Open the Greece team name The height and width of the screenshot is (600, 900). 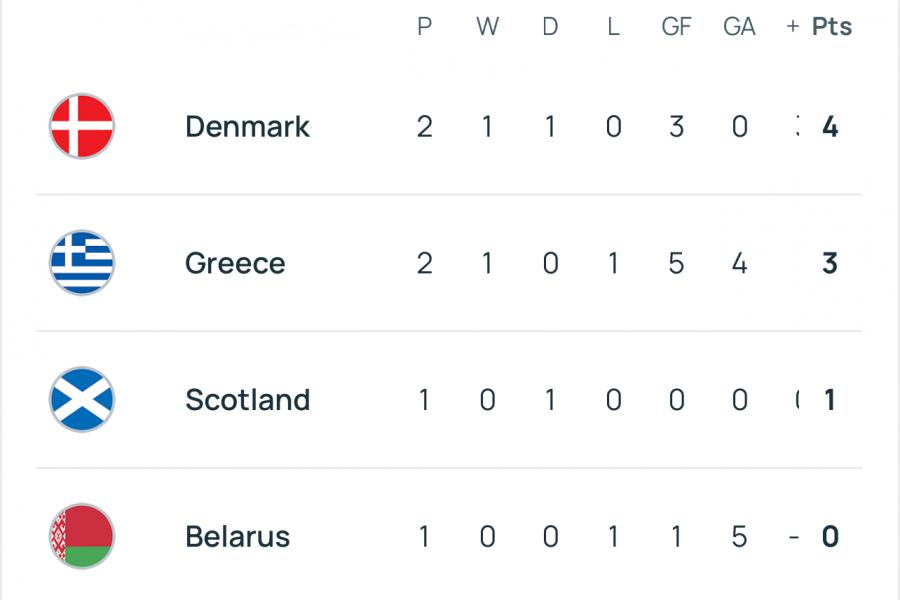coord(235,264)
